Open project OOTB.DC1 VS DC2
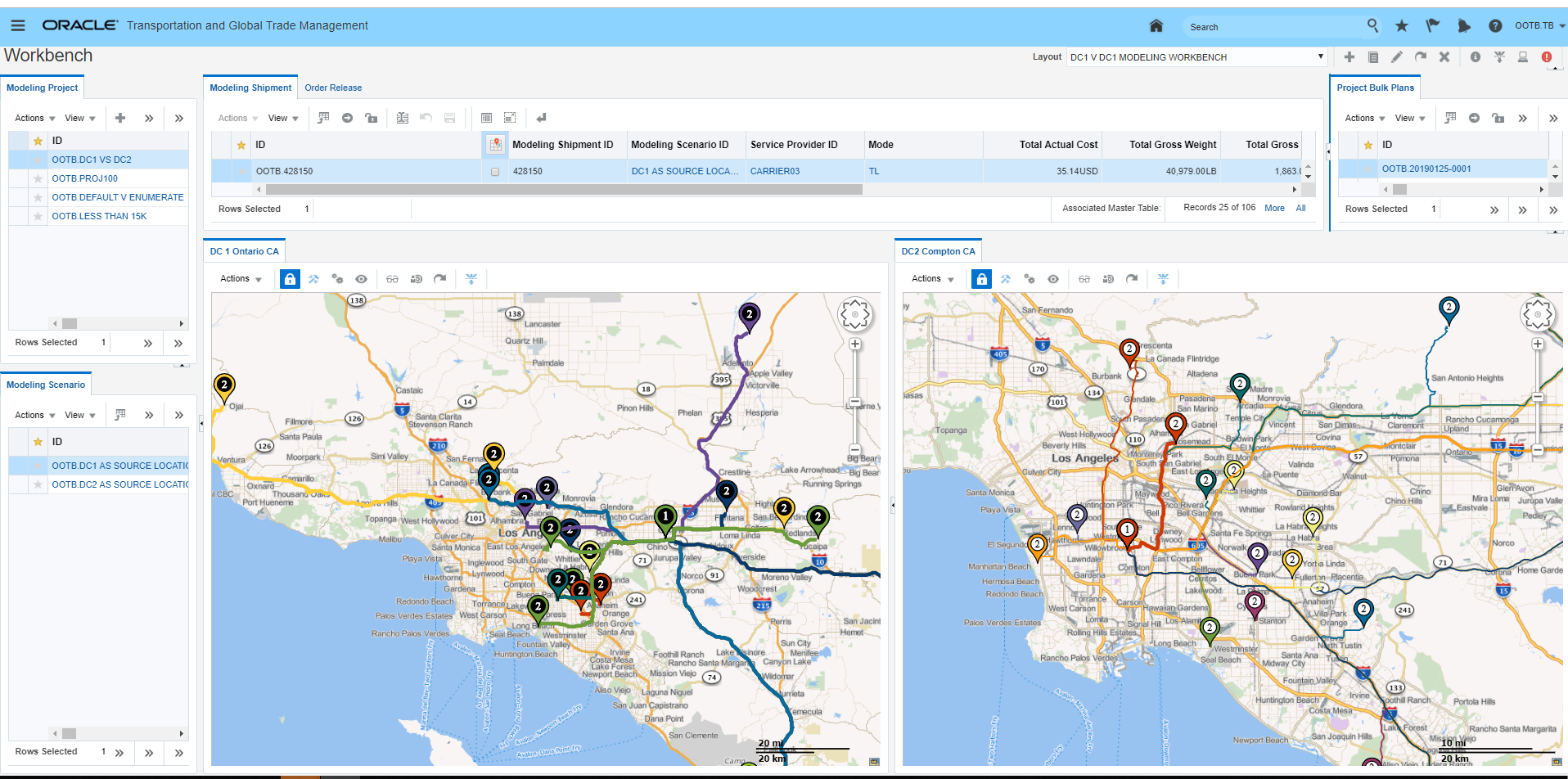Viewport: 1568px width, 779px height. tap(92, 160)
